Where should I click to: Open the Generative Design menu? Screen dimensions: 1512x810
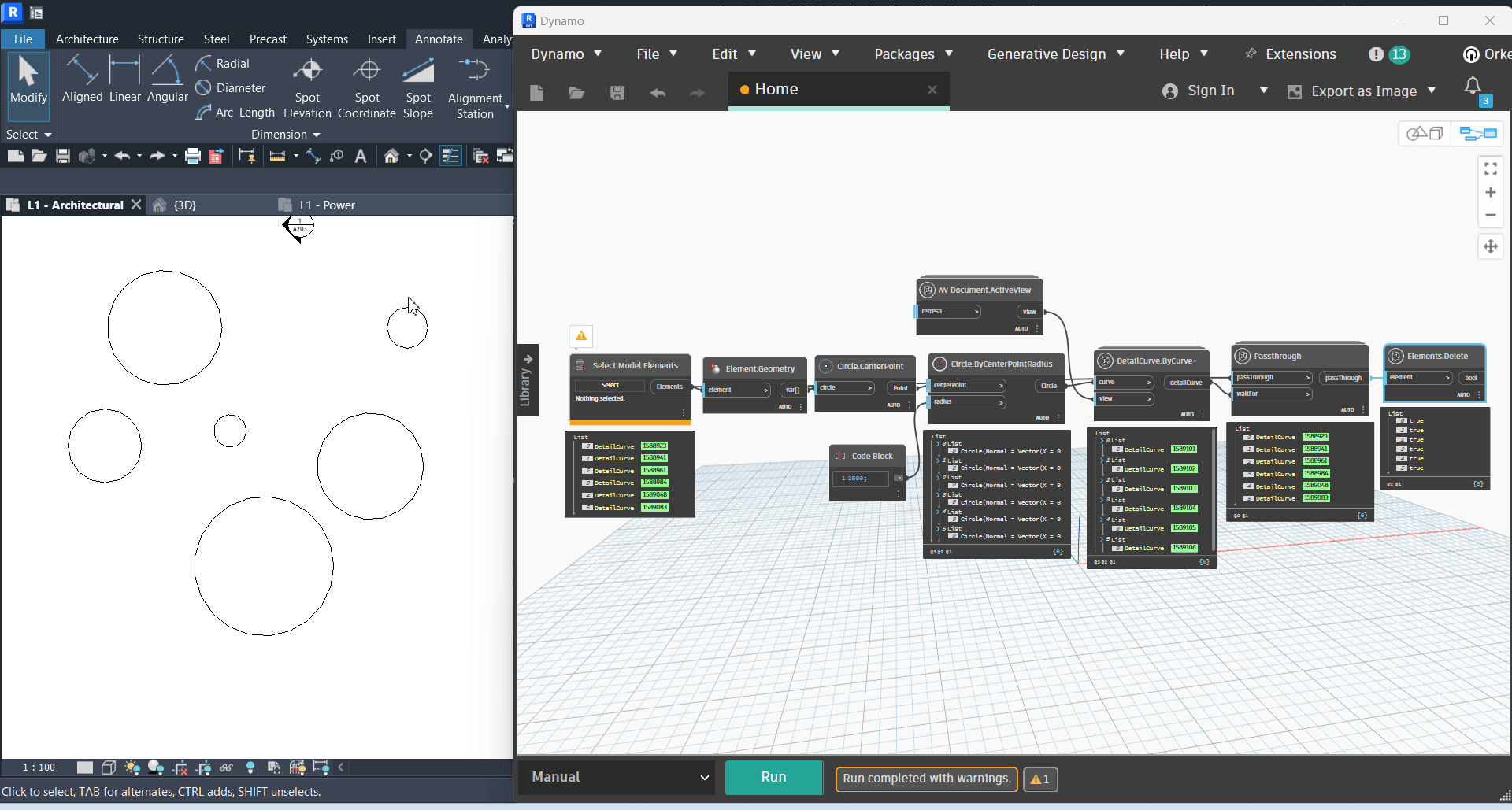click(x=1056, y=54)
